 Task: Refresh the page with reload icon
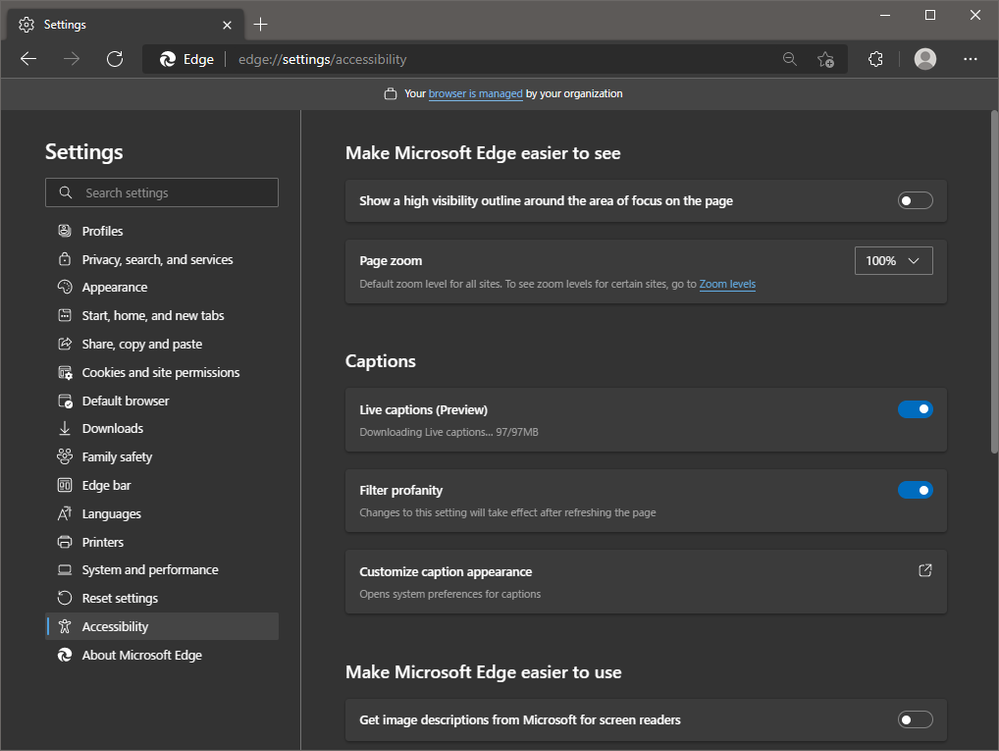(115, 59)
